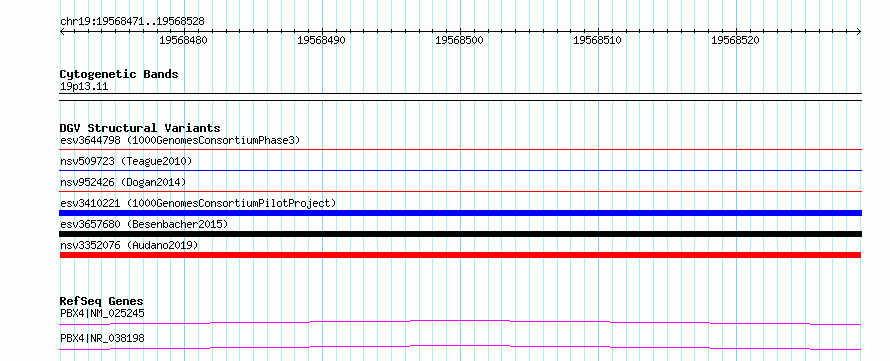
Task: Click the ruler's right arrow end
Action: 859,32
